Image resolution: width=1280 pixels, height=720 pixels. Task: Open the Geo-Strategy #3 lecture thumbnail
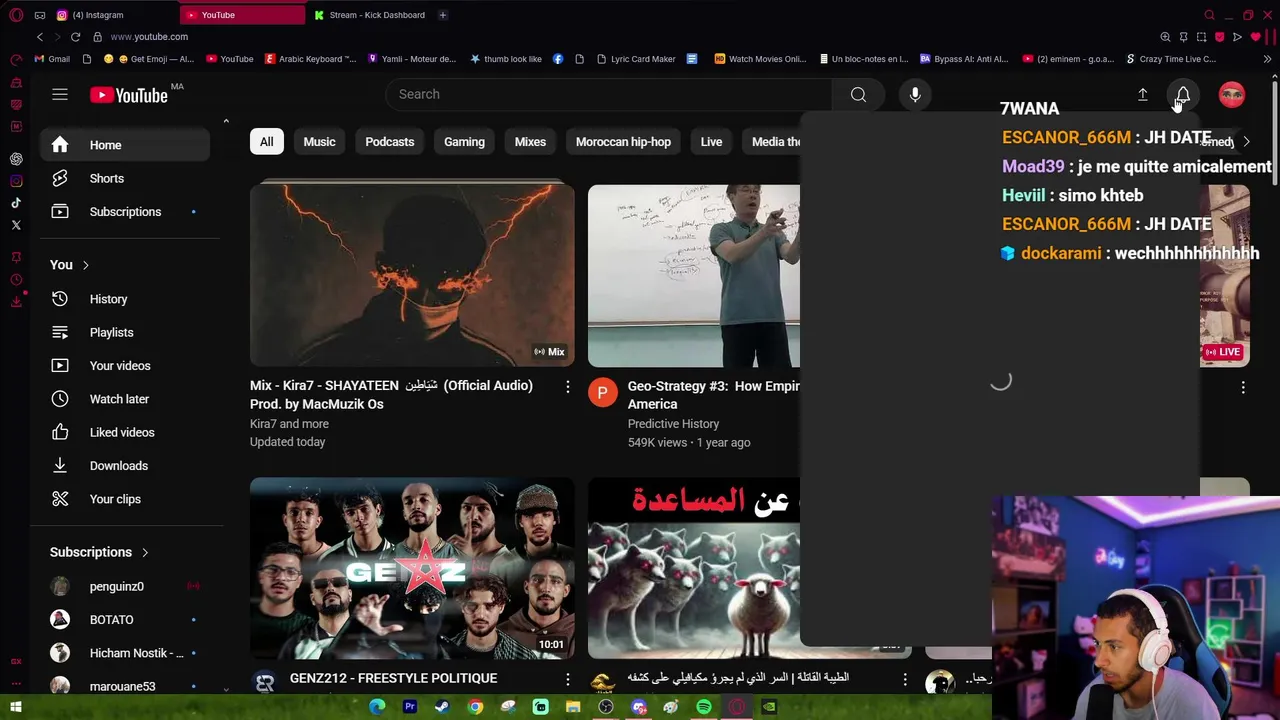tap(694, 276)
